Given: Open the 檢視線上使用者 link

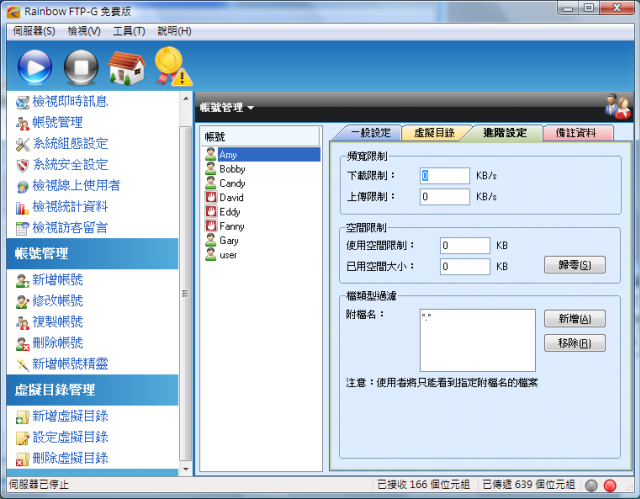Looking at the screenshot, I should (x=76, y=186).
